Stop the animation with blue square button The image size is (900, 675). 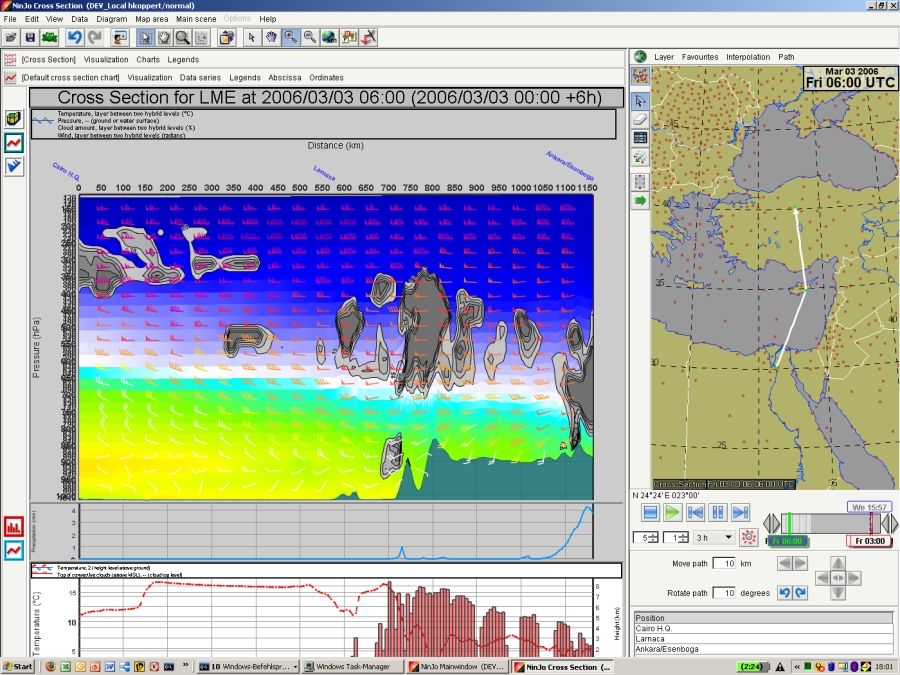click(650, 512)
